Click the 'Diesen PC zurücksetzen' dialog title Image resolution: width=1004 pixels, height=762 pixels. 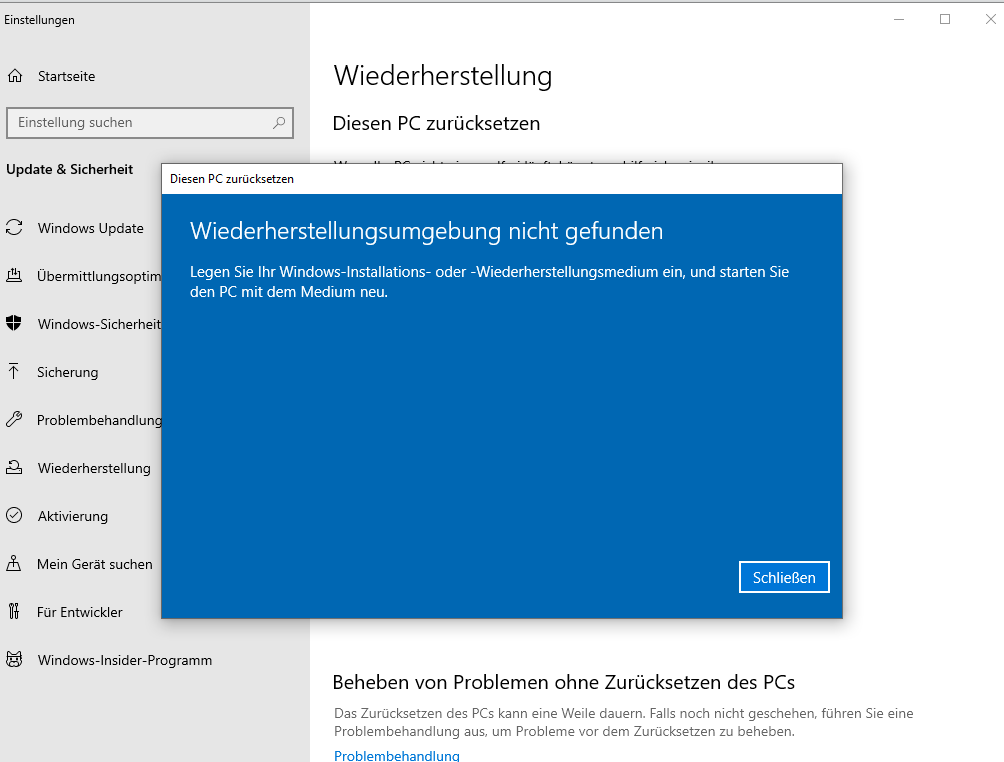click(x=232, y=179)
